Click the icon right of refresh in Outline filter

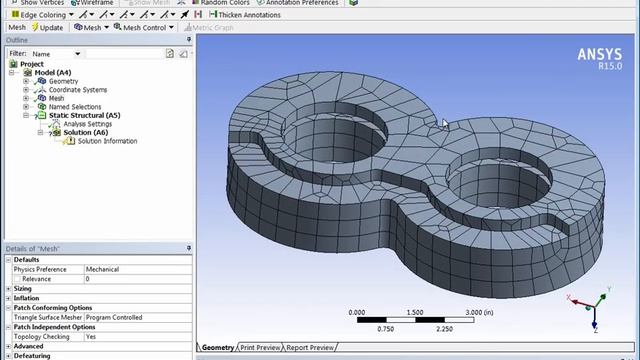click(x=183, y=53)
